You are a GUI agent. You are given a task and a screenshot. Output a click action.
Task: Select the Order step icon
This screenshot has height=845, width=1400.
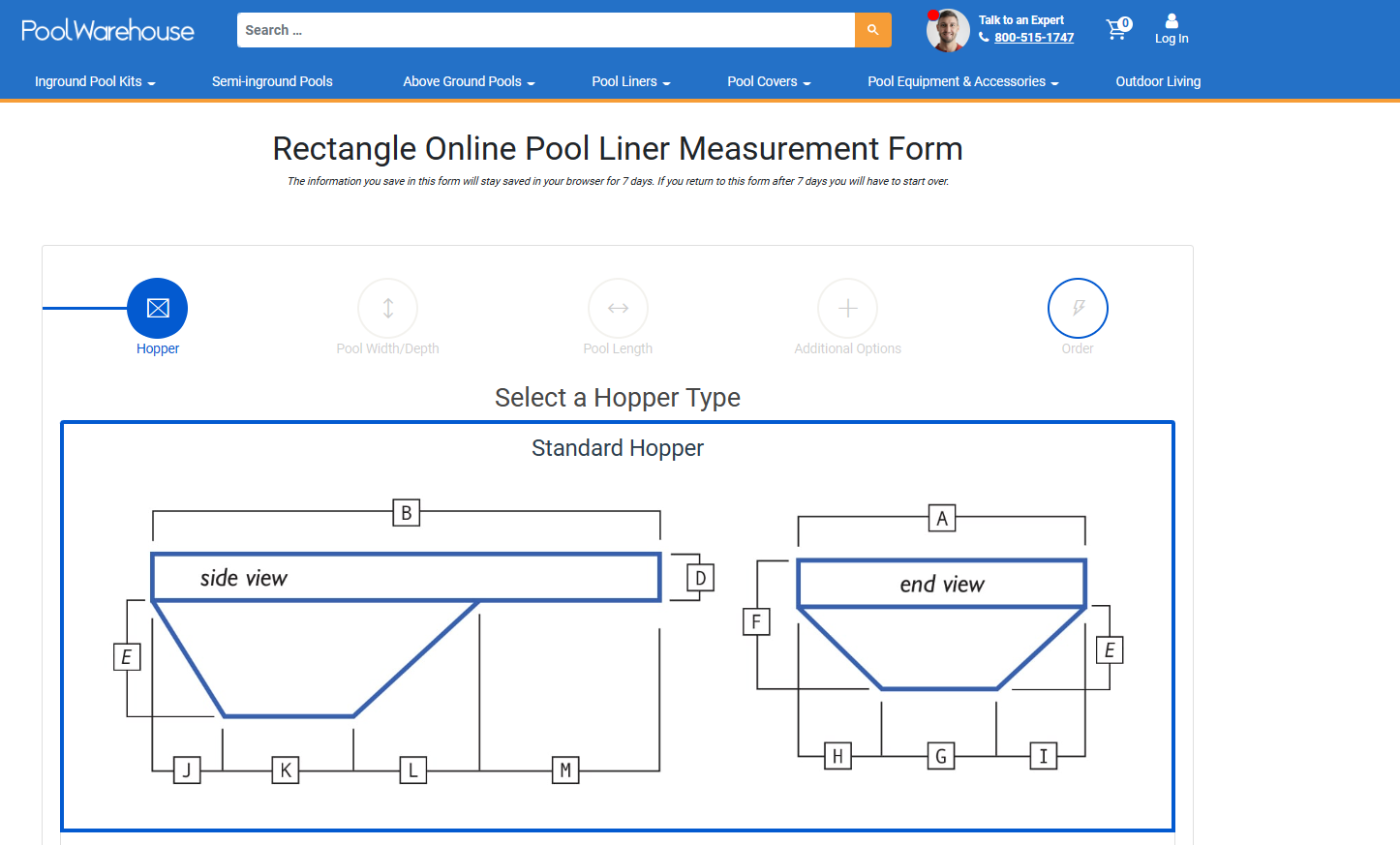tap(1078, 308)
